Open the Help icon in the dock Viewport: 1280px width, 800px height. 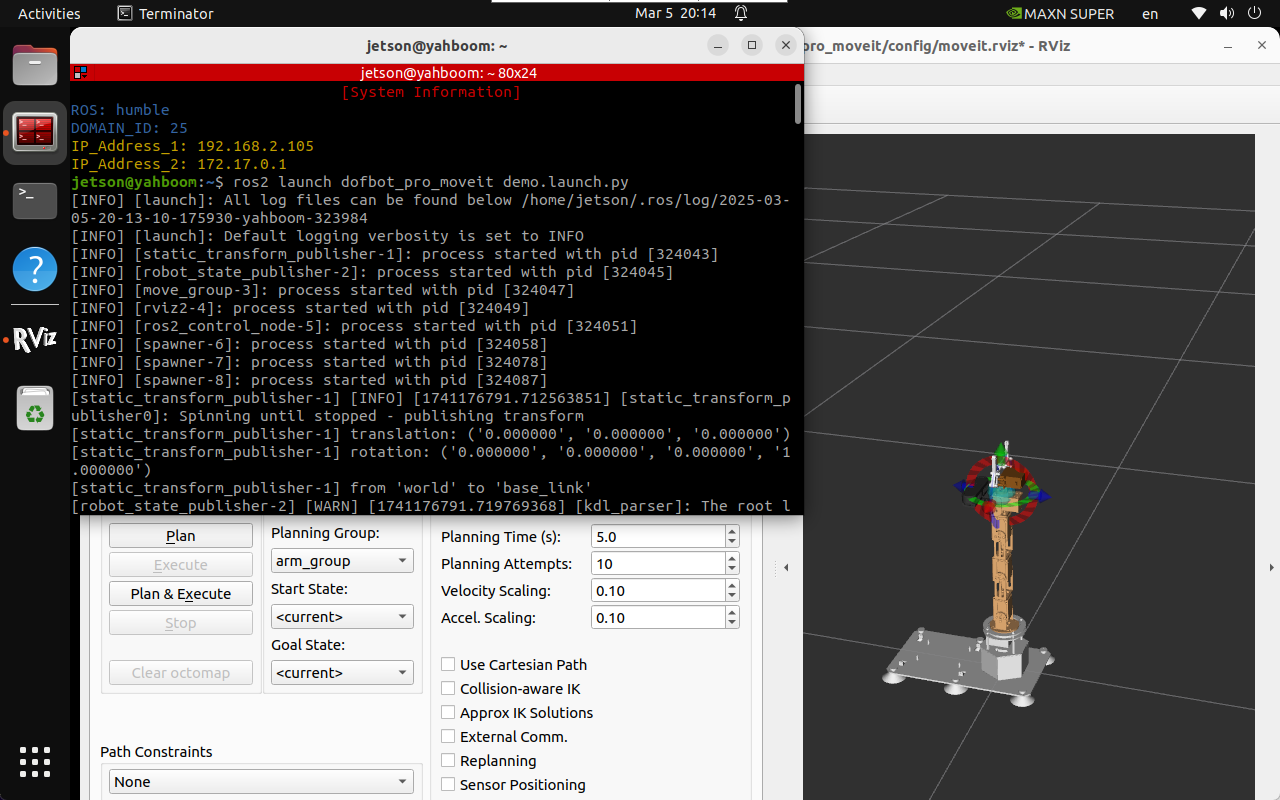click(35, 270)
